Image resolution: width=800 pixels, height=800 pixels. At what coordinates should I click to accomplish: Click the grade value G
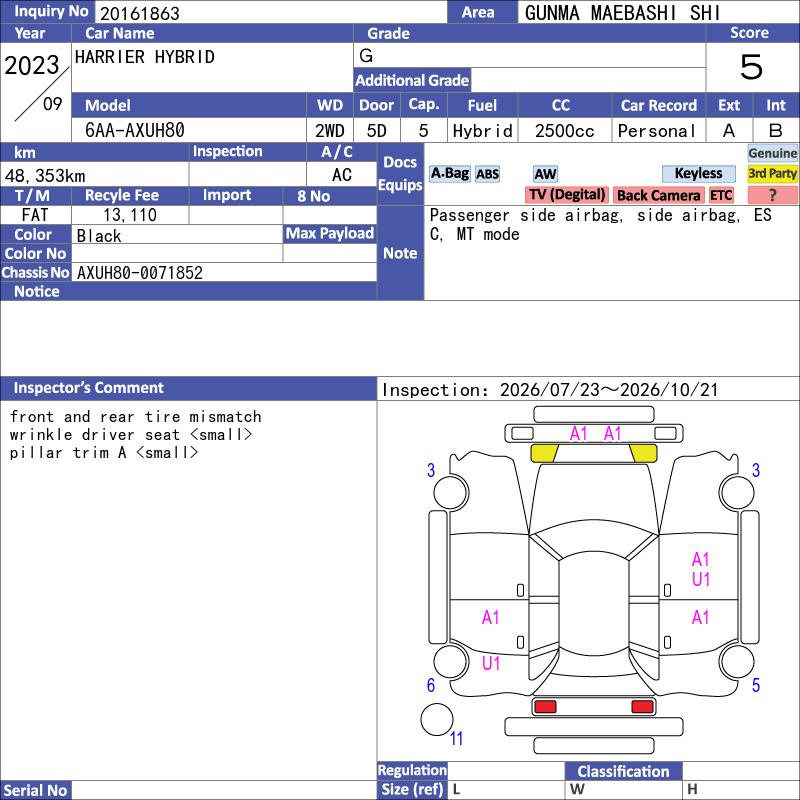click(366, 56)
